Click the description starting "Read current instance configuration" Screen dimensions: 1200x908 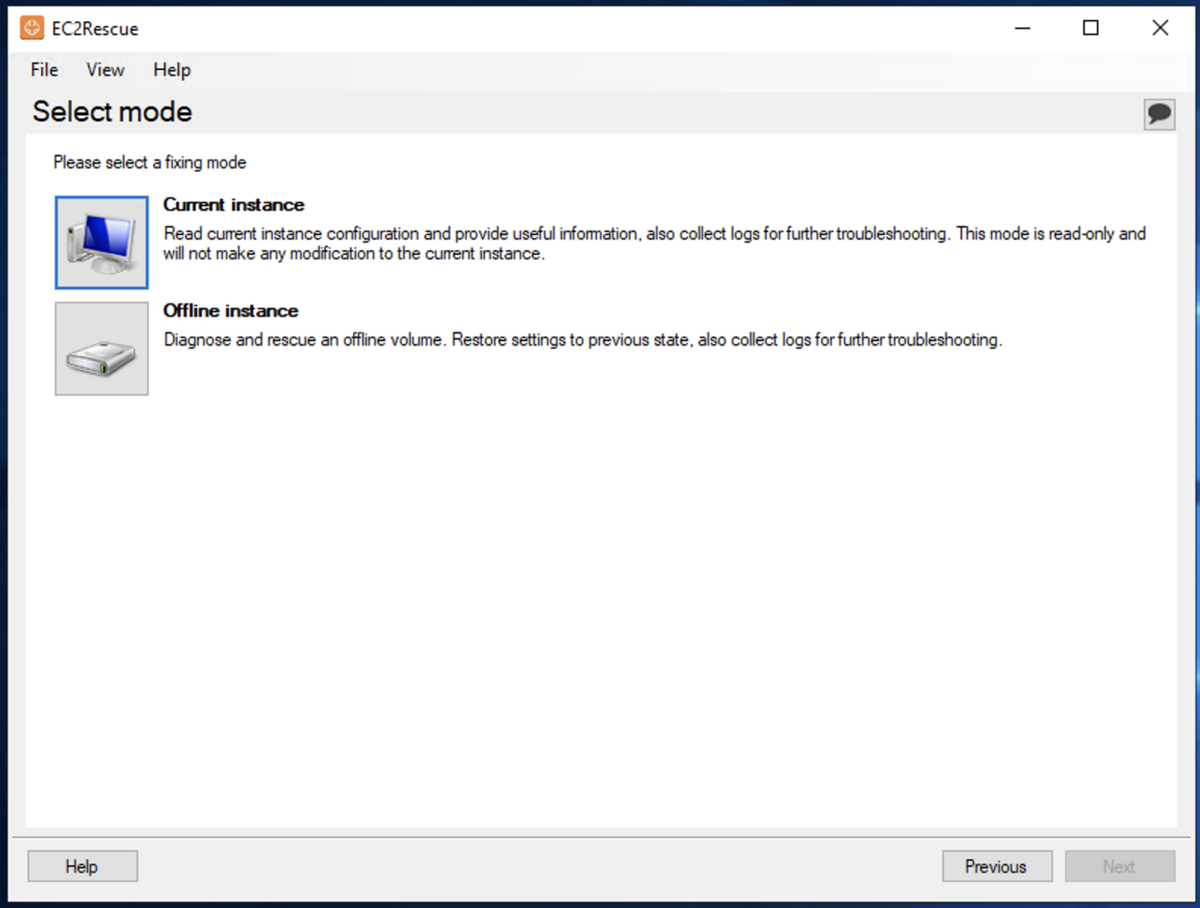(655, 243)
